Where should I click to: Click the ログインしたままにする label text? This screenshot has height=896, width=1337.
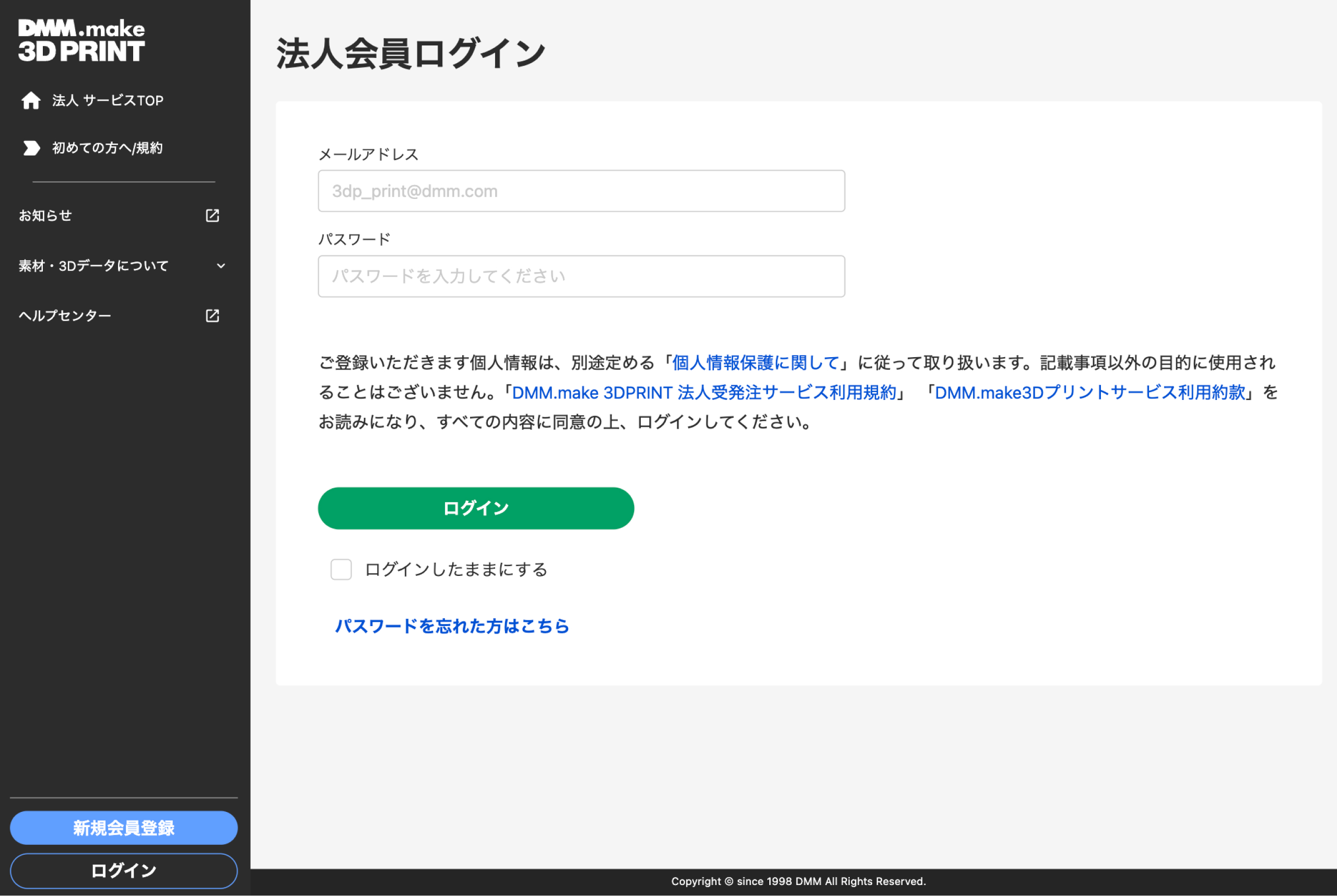455,569
